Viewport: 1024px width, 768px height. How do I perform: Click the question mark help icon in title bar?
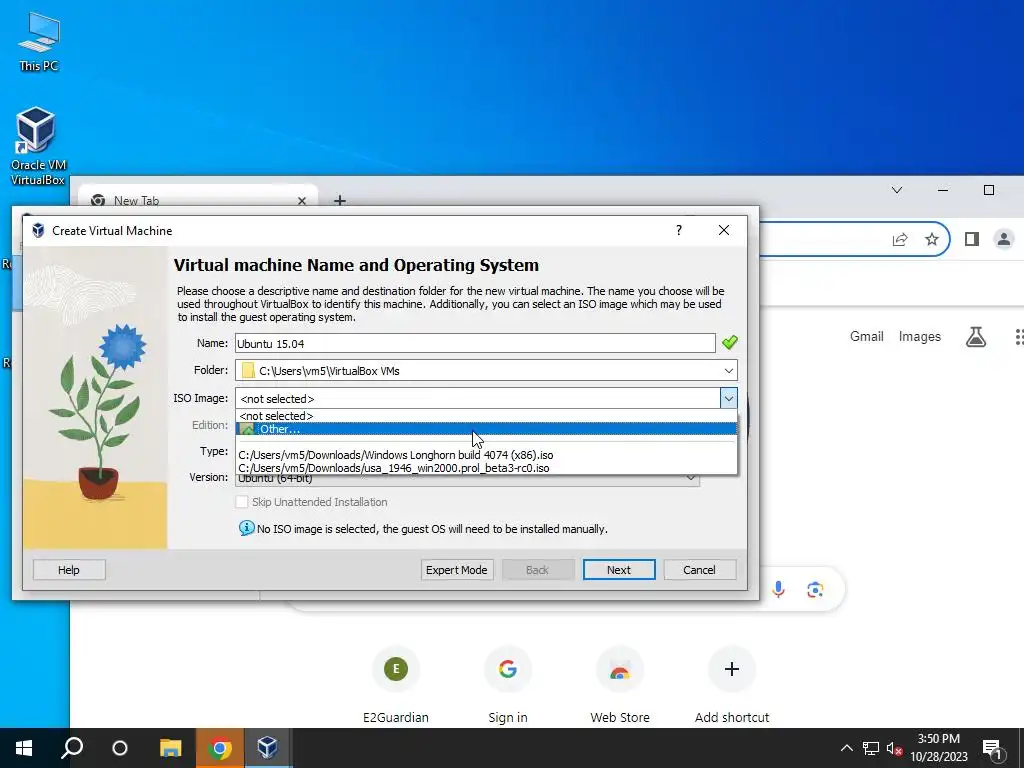click(x=679, y=230)
